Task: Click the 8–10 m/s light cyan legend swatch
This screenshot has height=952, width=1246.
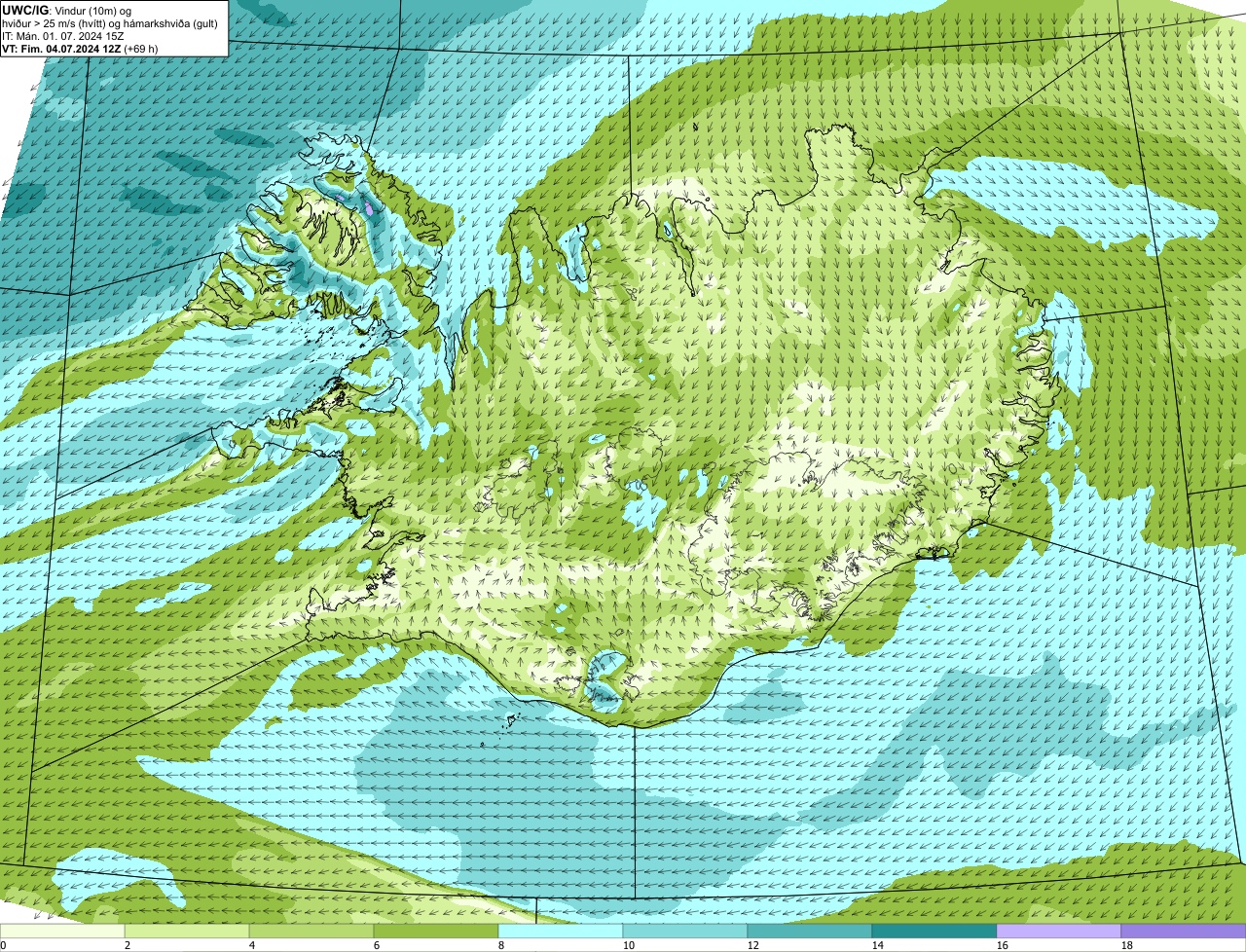Action: pyautogui.click(x=561, y=931)
